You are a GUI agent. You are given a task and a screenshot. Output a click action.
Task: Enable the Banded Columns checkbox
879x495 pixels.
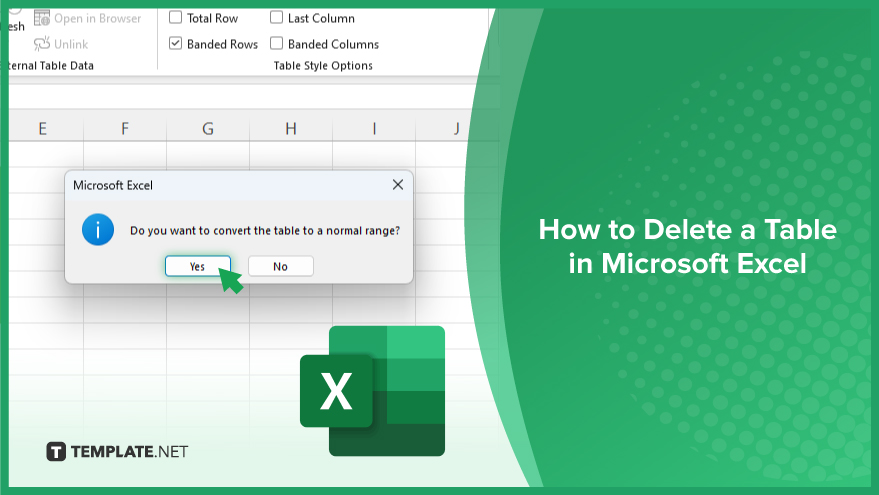pyautogui.click(x=276, y=43)
